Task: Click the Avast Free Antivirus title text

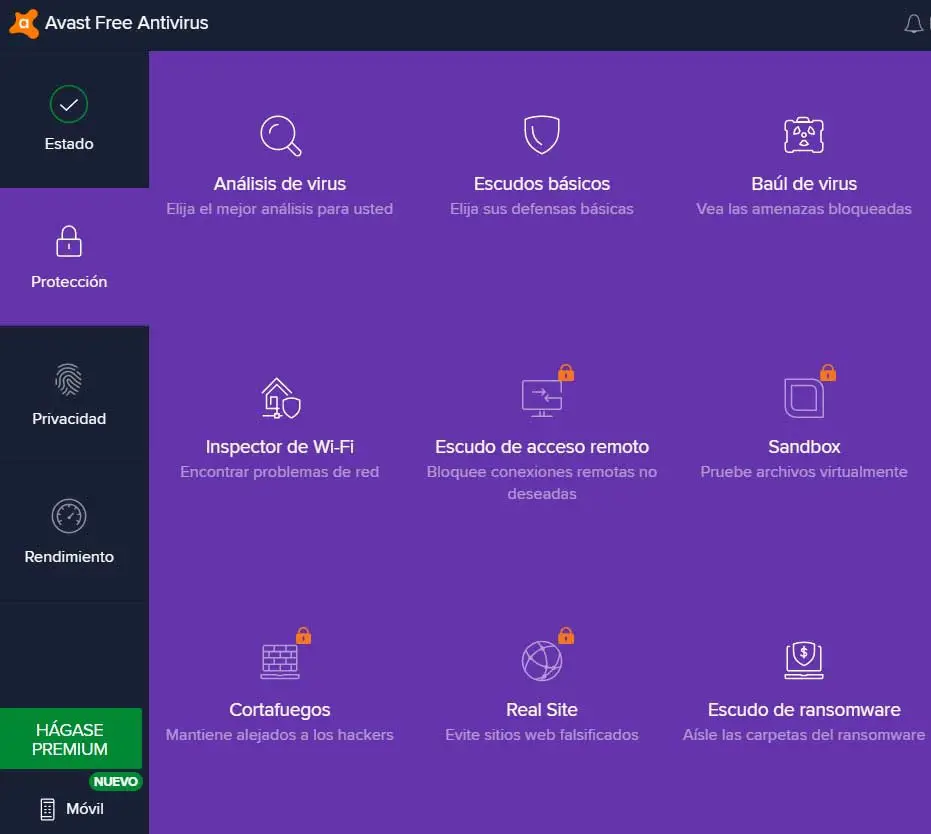Action: click(x=126, y=23)
